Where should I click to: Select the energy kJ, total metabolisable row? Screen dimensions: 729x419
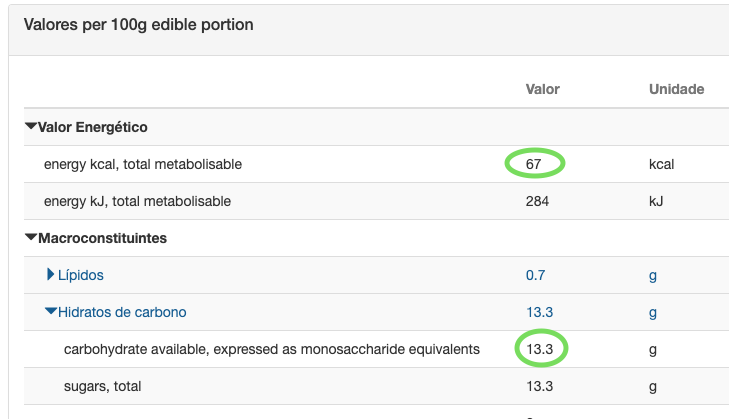click(137, 201)
